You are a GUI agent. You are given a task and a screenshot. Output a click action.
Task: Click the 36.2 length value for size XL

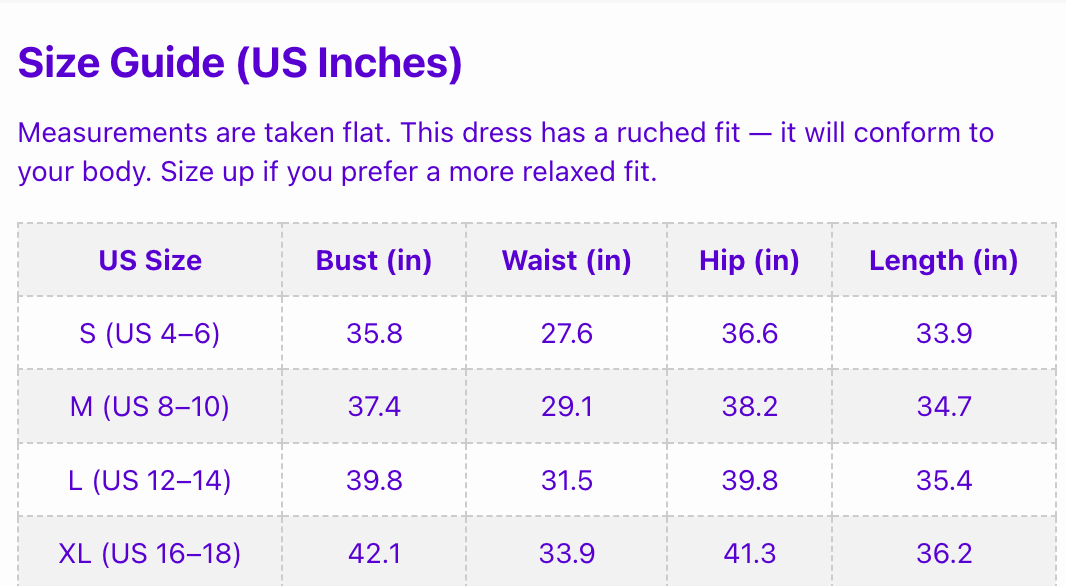[944, 552]
